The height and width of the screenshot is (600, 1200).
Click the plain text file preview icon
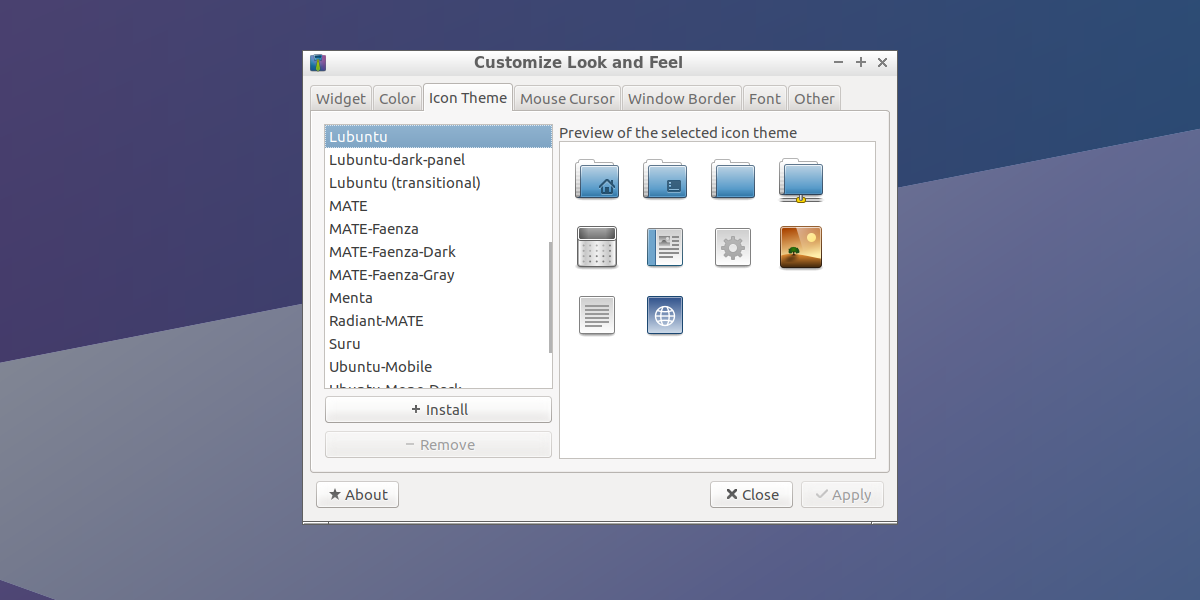pos(597,315)
